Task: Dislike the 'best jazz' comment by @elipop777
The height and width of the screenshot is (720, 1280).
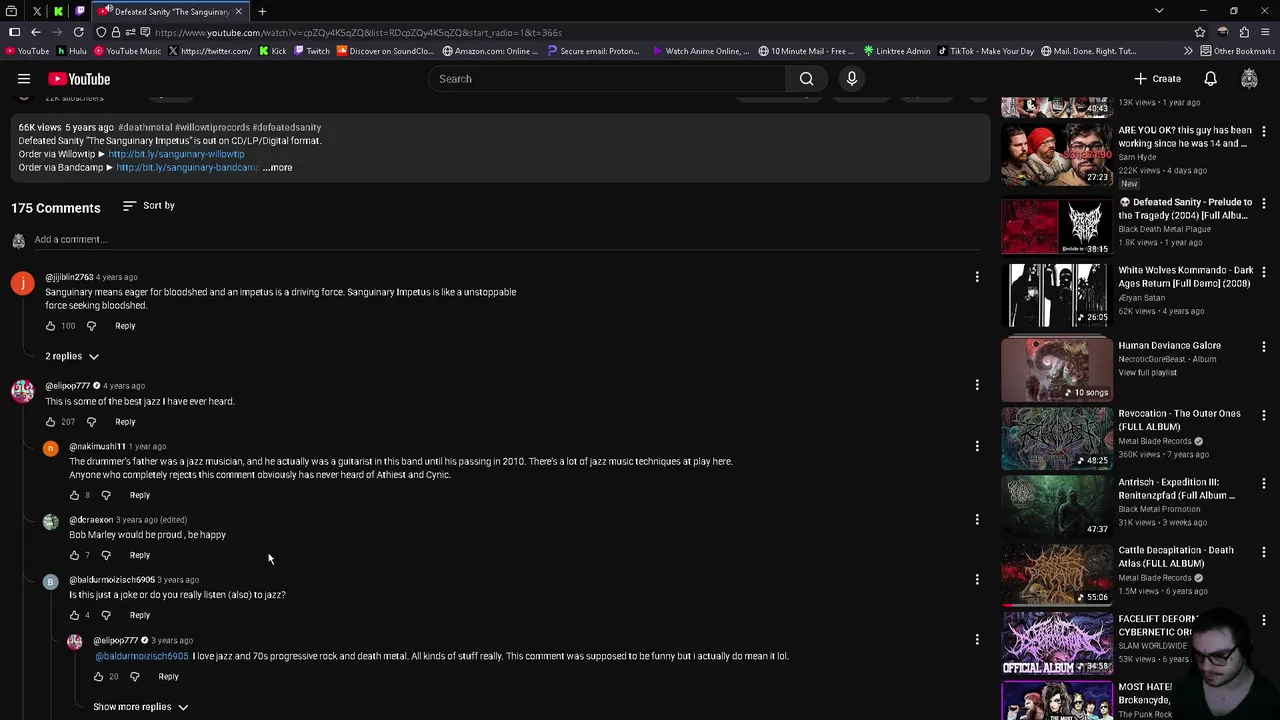Action: coord(91,422)
